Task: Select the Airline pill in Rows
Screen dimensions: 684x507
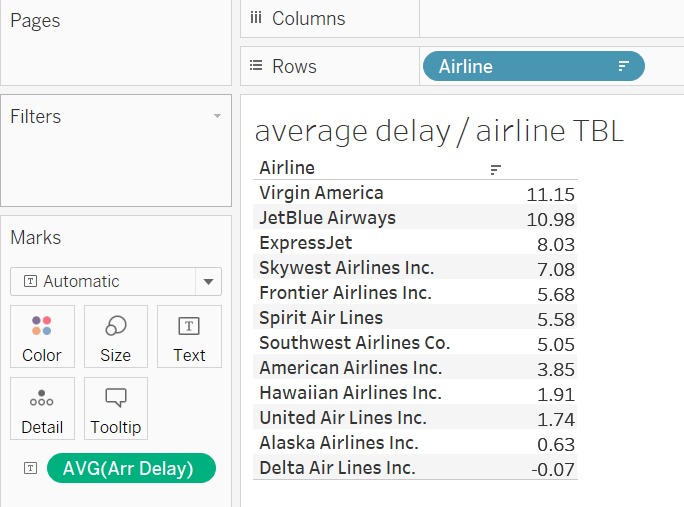Action: click(534, 66)
